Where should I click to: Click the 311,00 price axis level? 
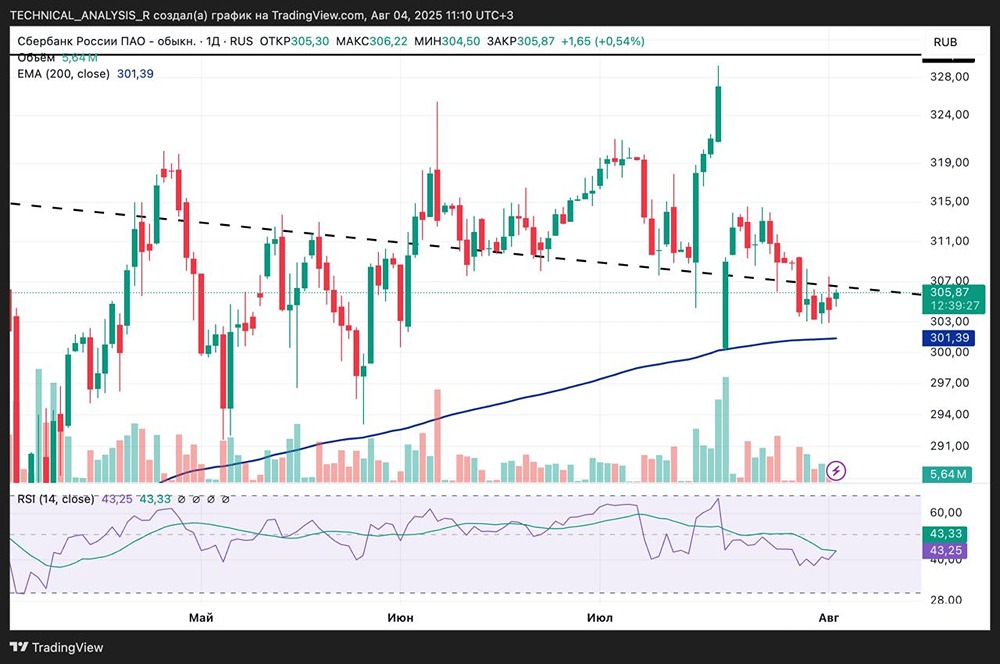point(950,241)
